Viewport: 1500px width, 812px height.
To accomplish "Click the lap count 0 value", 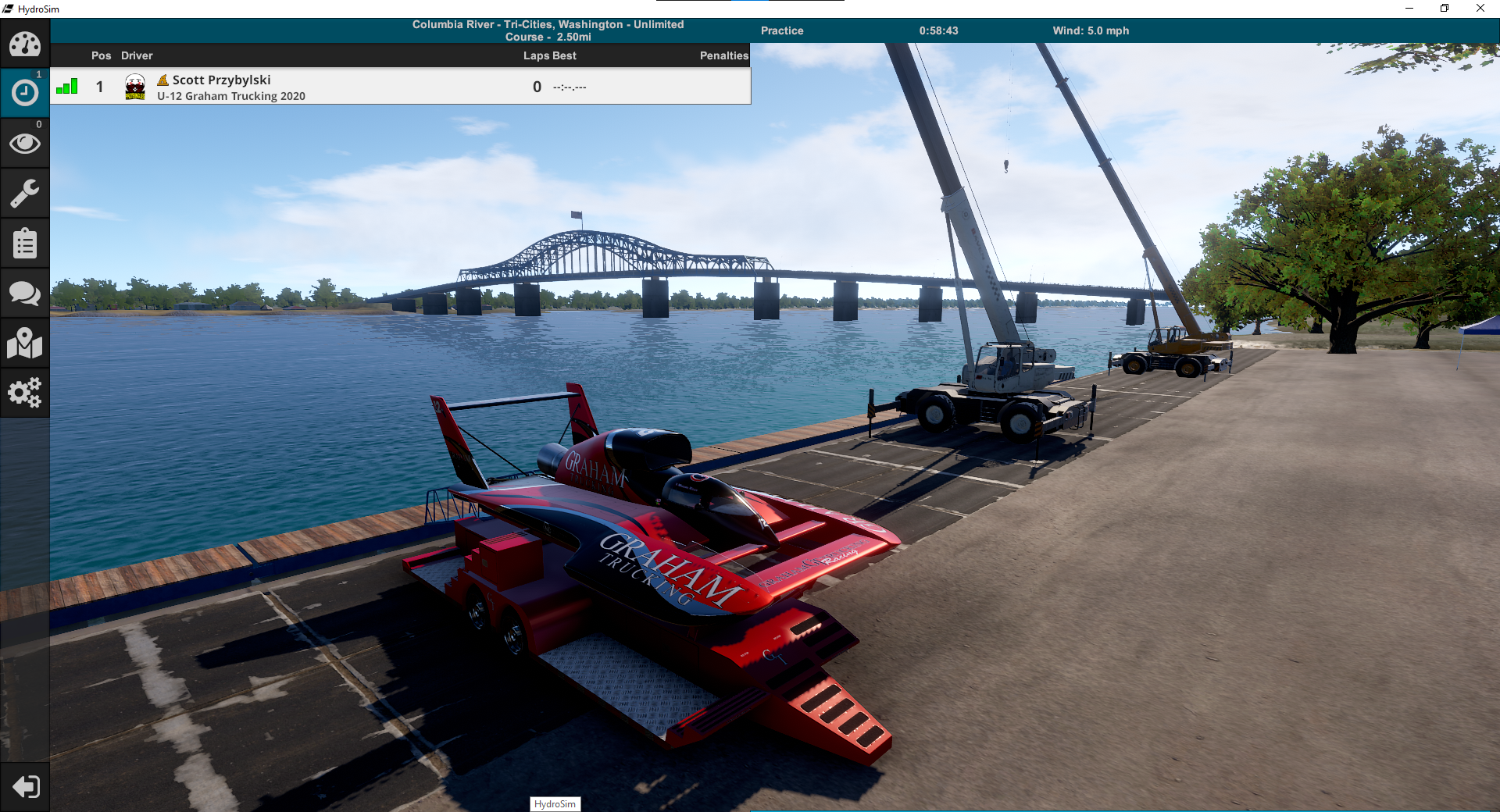I will (537, 87).
